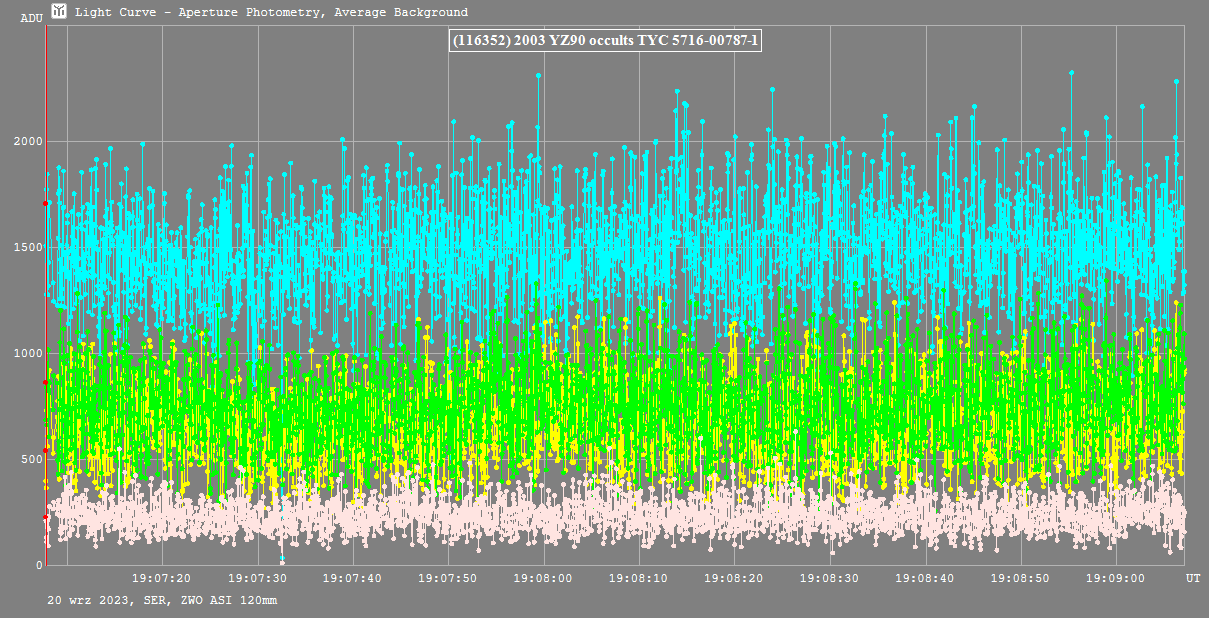Click the date and camera footer text
1209x618 pixels.
(162, 600)
